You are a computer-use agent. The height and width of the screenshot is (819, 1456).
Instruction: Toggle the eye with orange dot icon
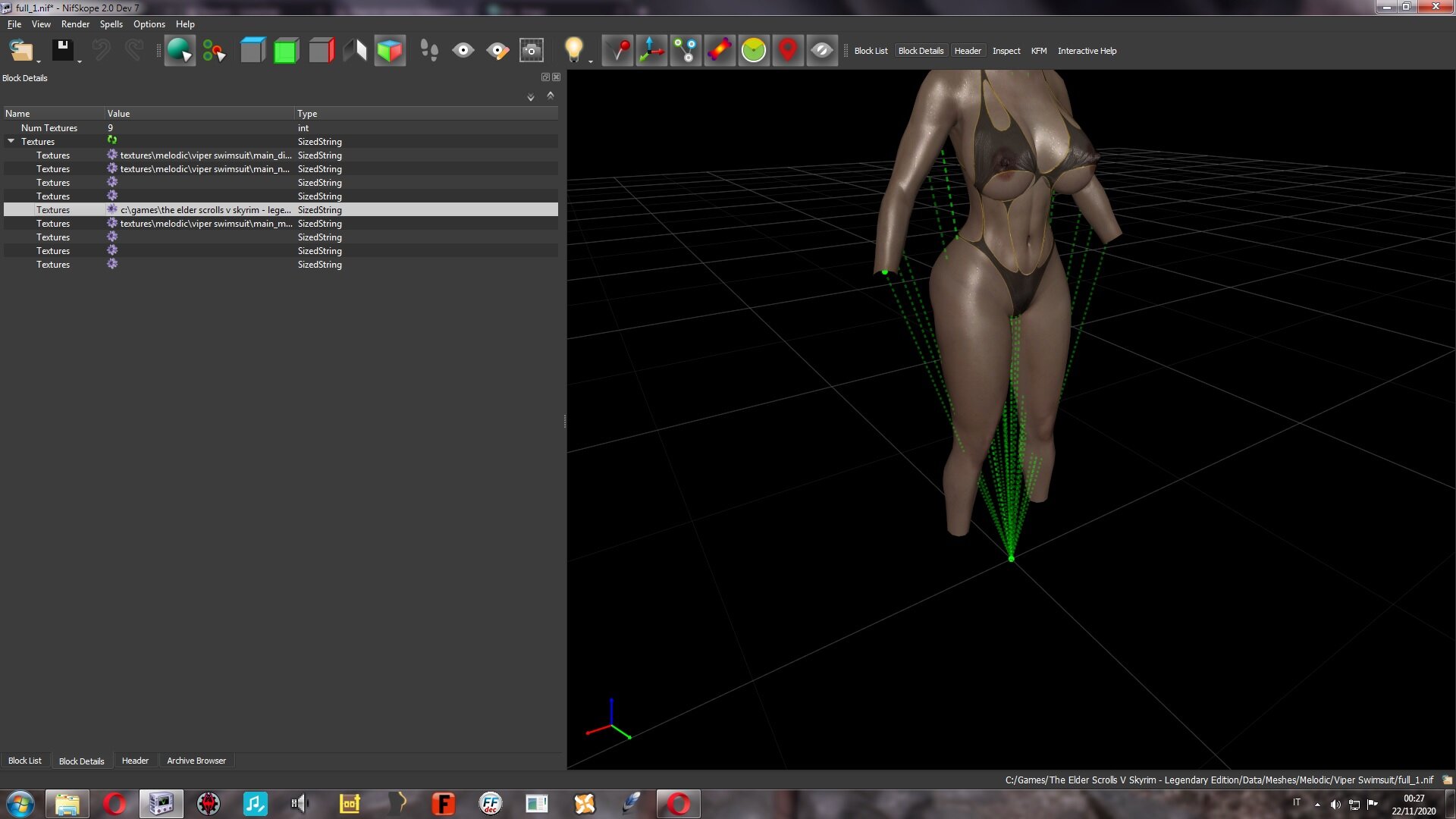point(497,51)
